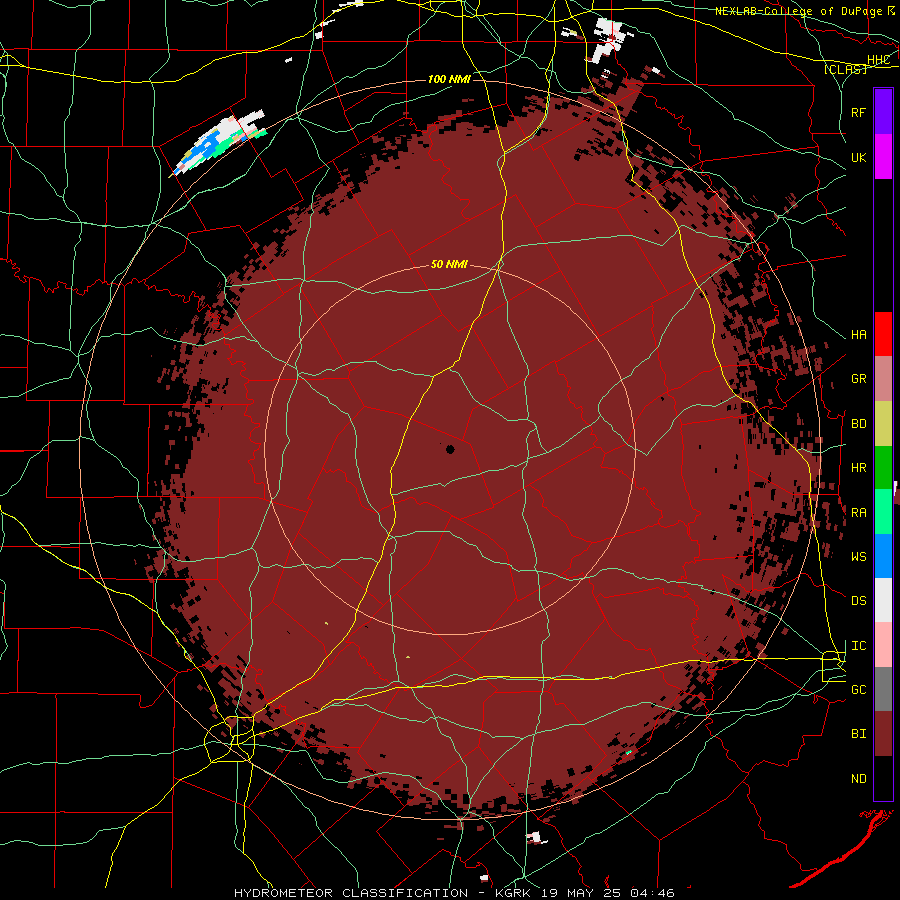Select the IC light pink legend swatch

[883, 645]
